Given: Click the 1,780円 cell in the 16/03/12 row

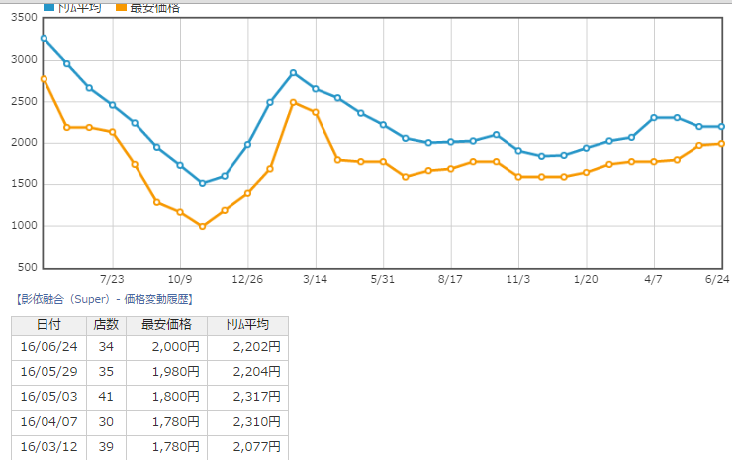Looking at the screenshot, I should tap(167, 447).
